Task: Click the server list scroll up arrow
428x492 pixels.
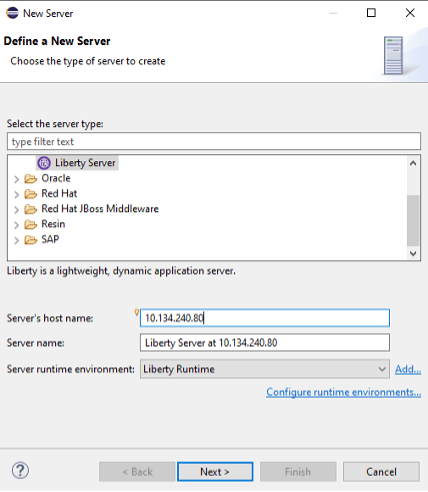Action: [x=413, y=163]
